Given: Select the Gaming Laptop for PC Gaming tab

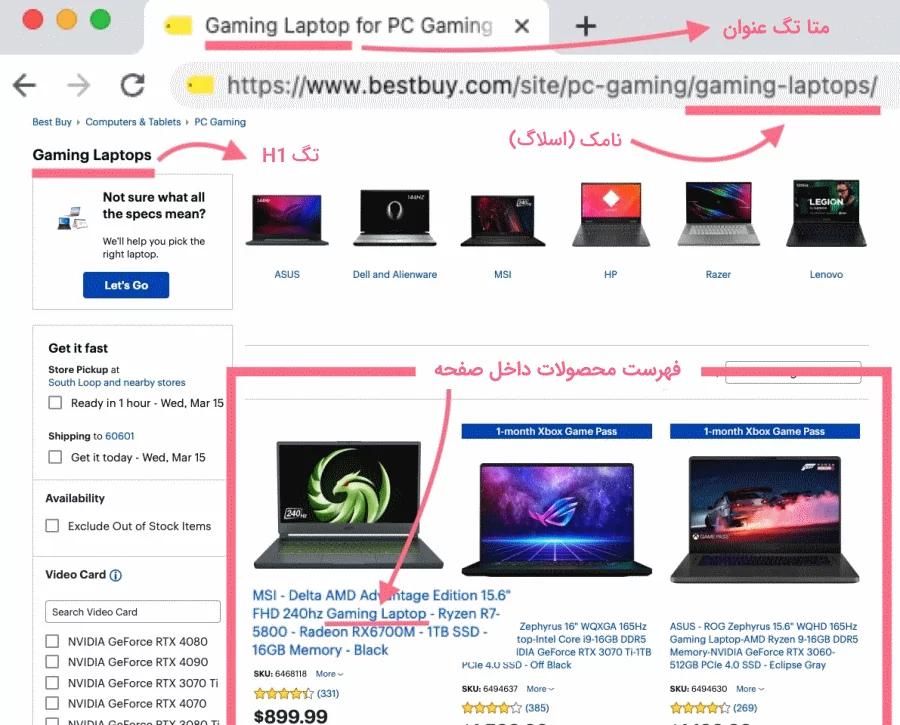Looking at the screenshot, I should coord(348,26).
